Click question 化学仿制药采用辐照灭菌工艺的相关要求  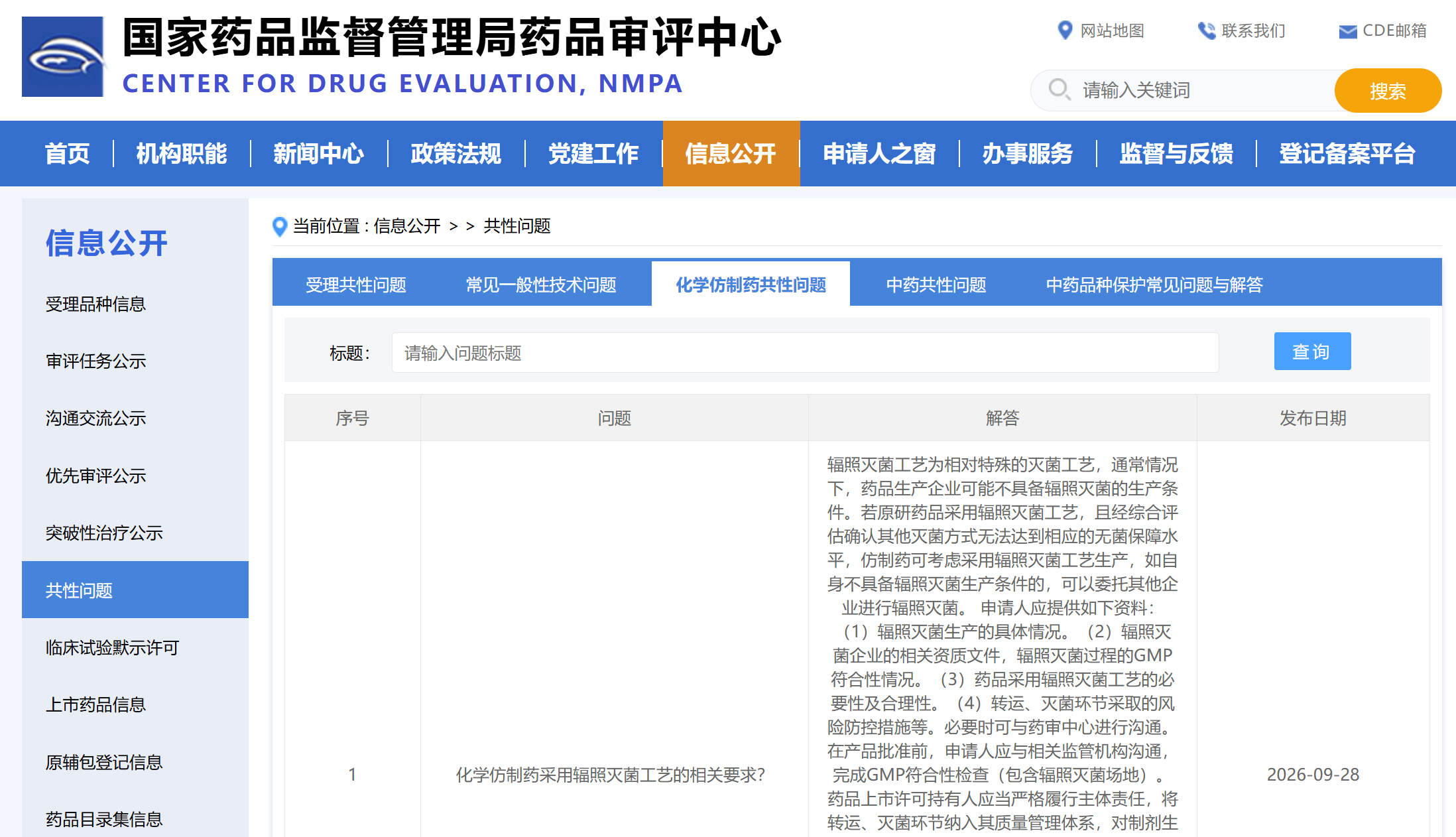click(611, 775)
